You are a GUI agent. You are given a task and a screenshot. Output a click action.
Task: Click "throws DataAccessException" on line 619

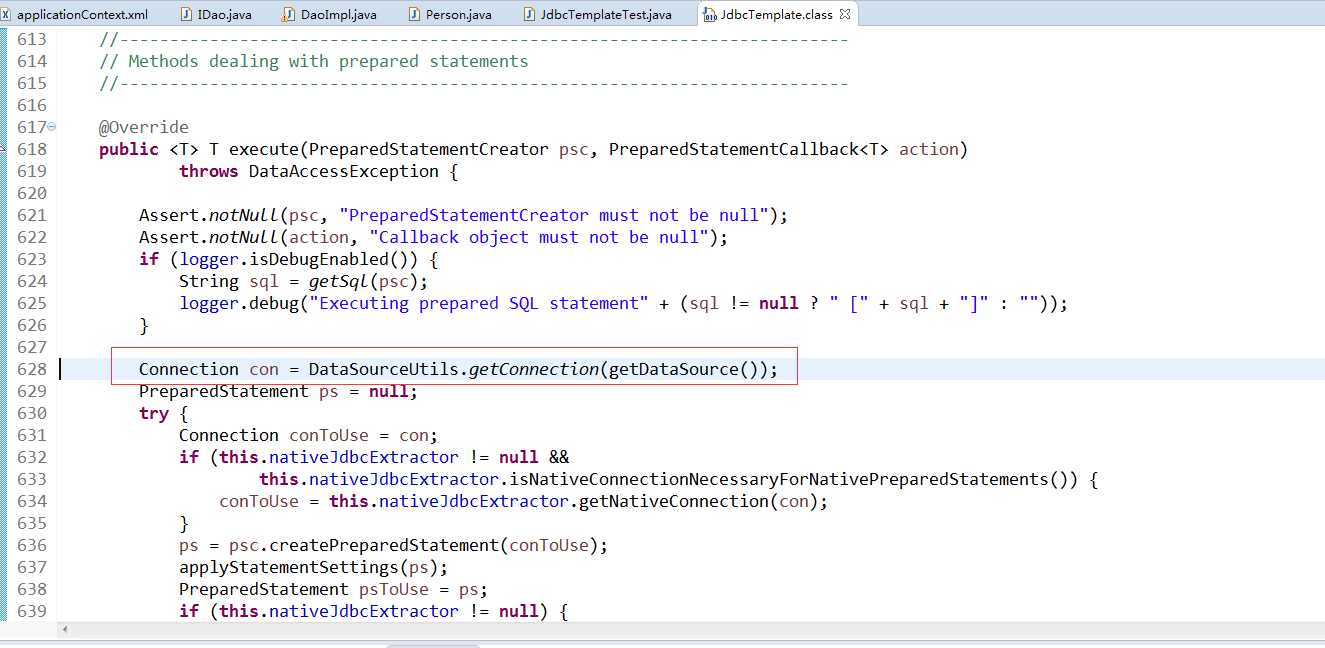pos(309,171)
